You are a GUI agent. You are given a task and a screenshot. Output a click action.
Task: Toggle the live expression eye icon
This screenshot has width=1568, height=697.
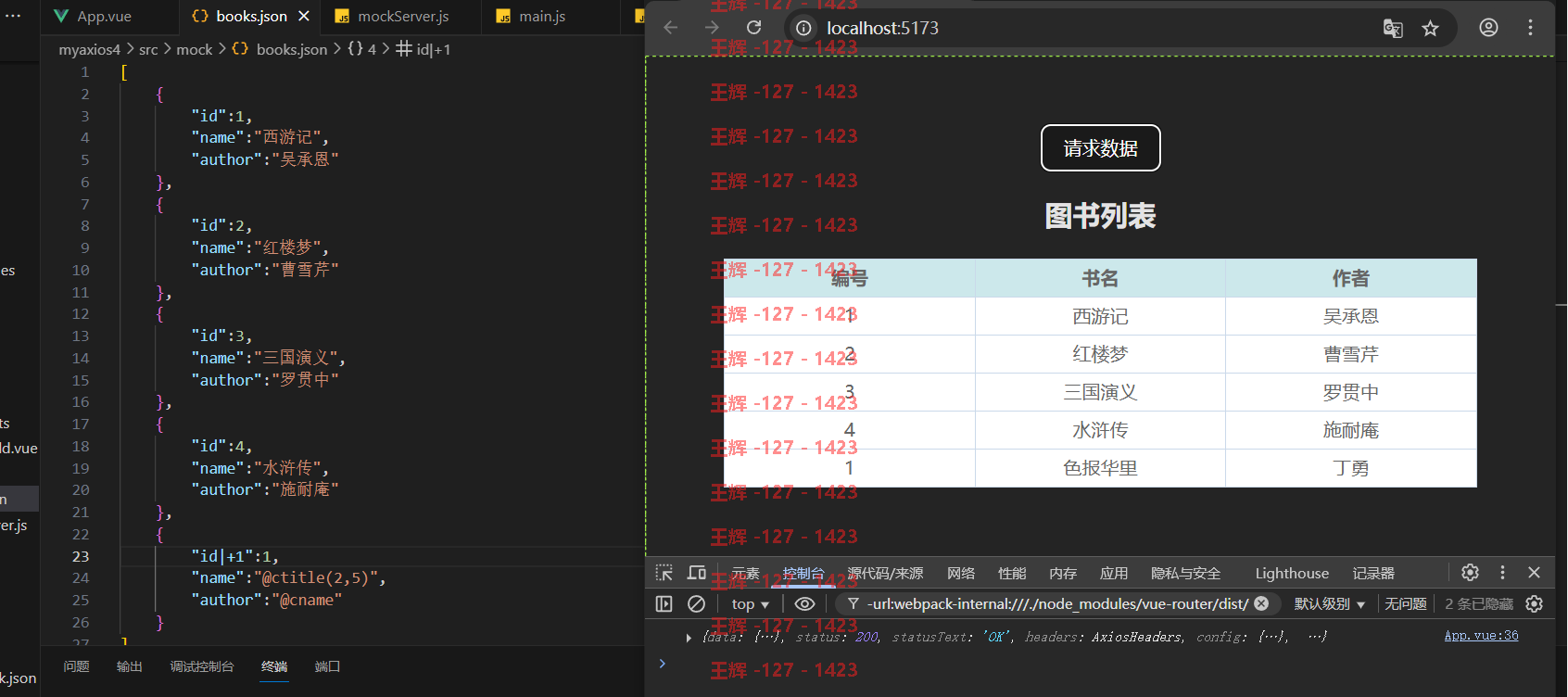804,604
